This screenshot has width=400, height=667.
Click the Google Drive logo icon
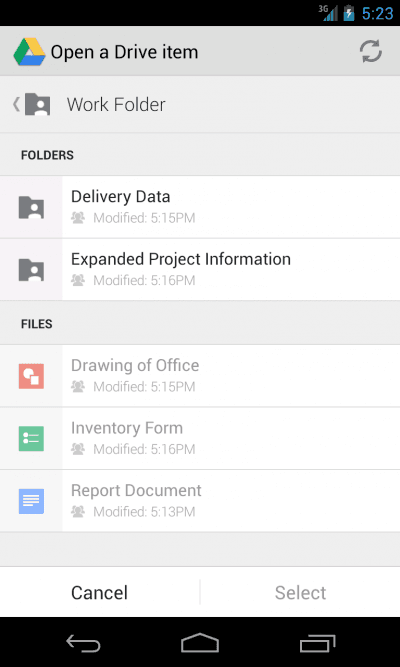29,52
